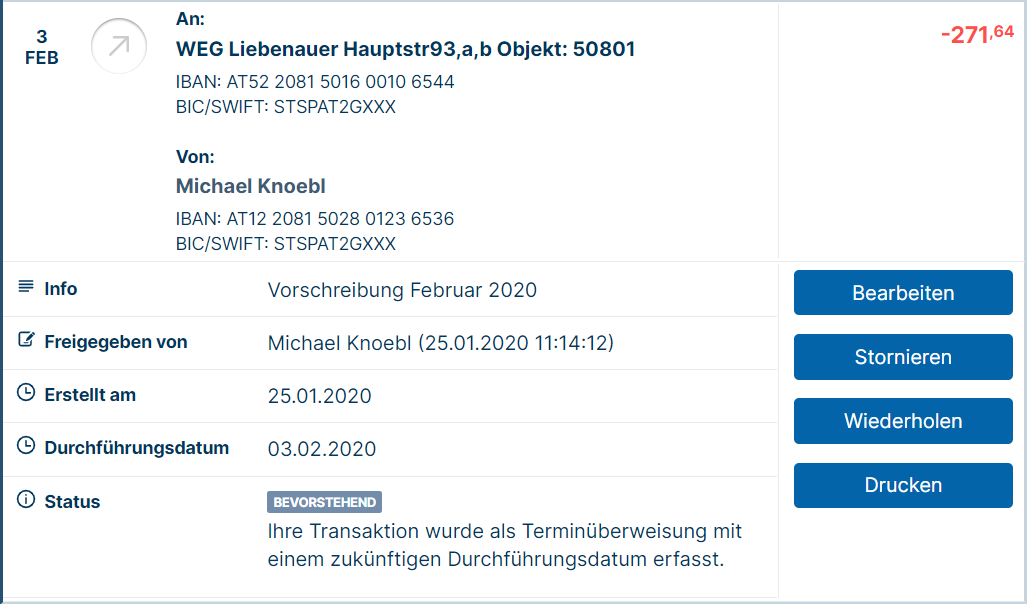The image size is (1027, 604).
Task: Print the transaction using Drucken
Action: click(903, 485)
